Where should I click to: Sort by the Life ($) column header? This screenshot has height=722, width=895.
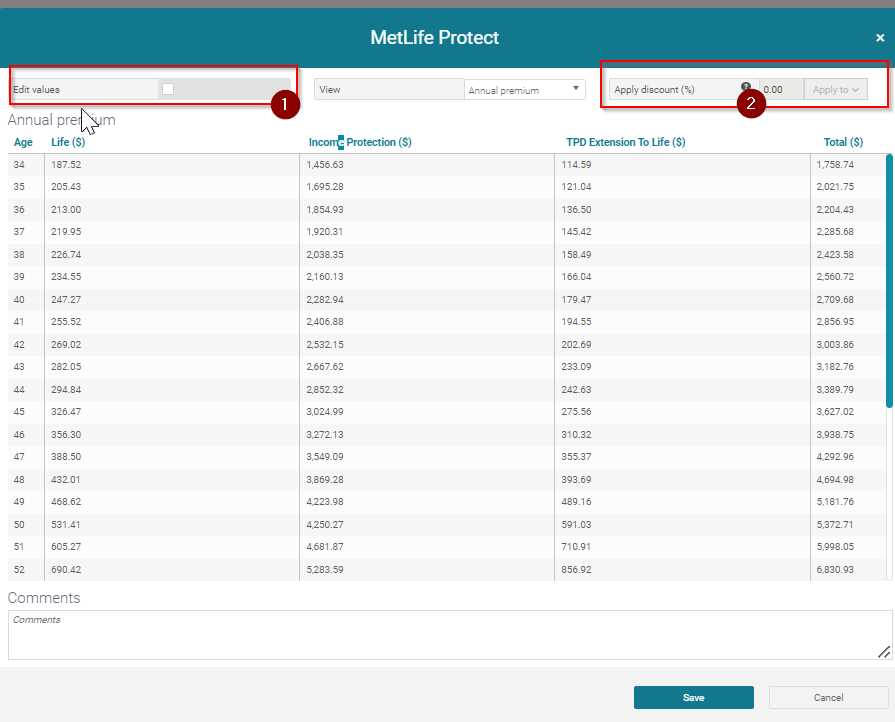[68, 142]
